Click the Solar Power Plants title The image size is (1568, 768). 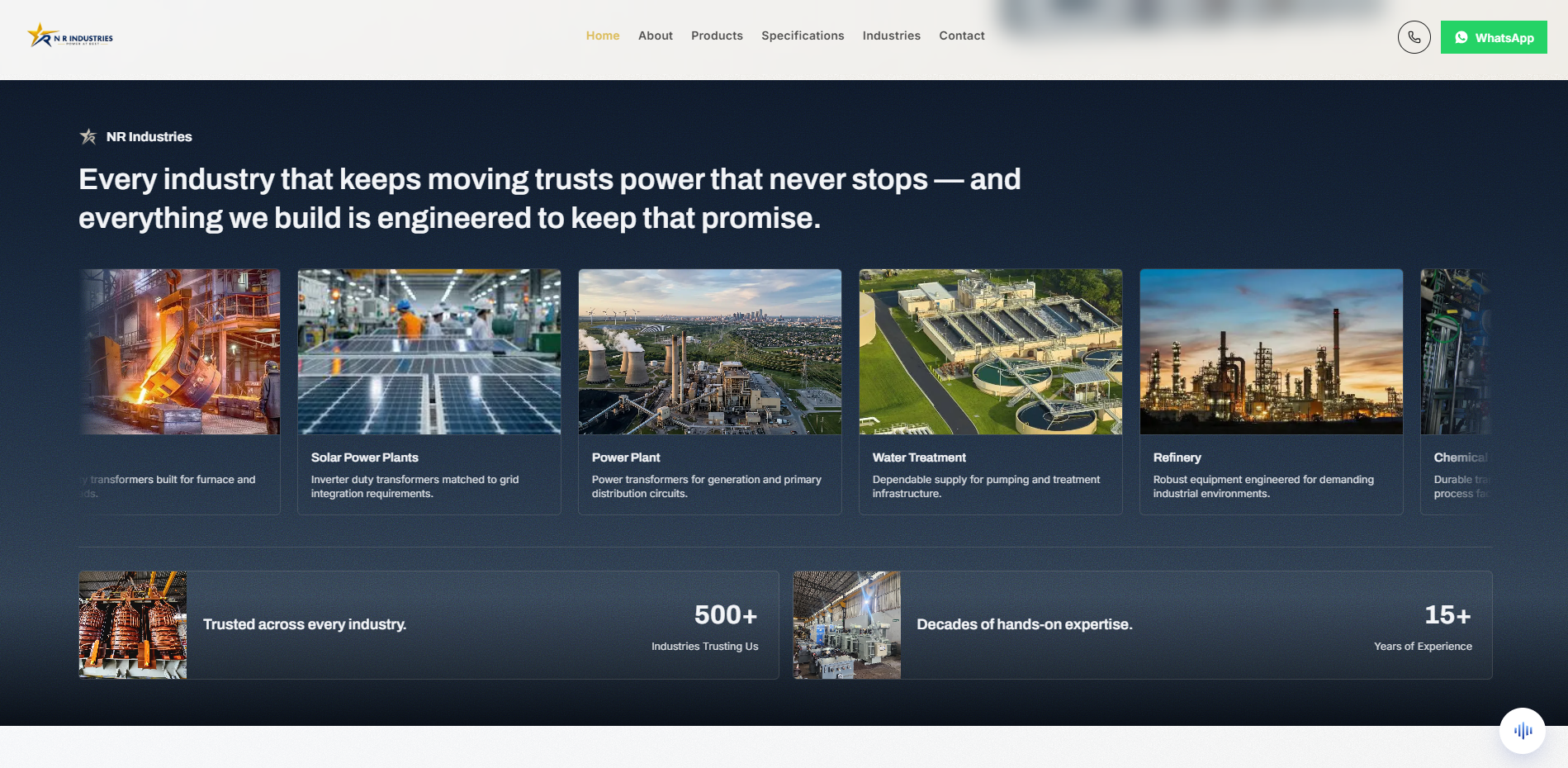(364, 457)
